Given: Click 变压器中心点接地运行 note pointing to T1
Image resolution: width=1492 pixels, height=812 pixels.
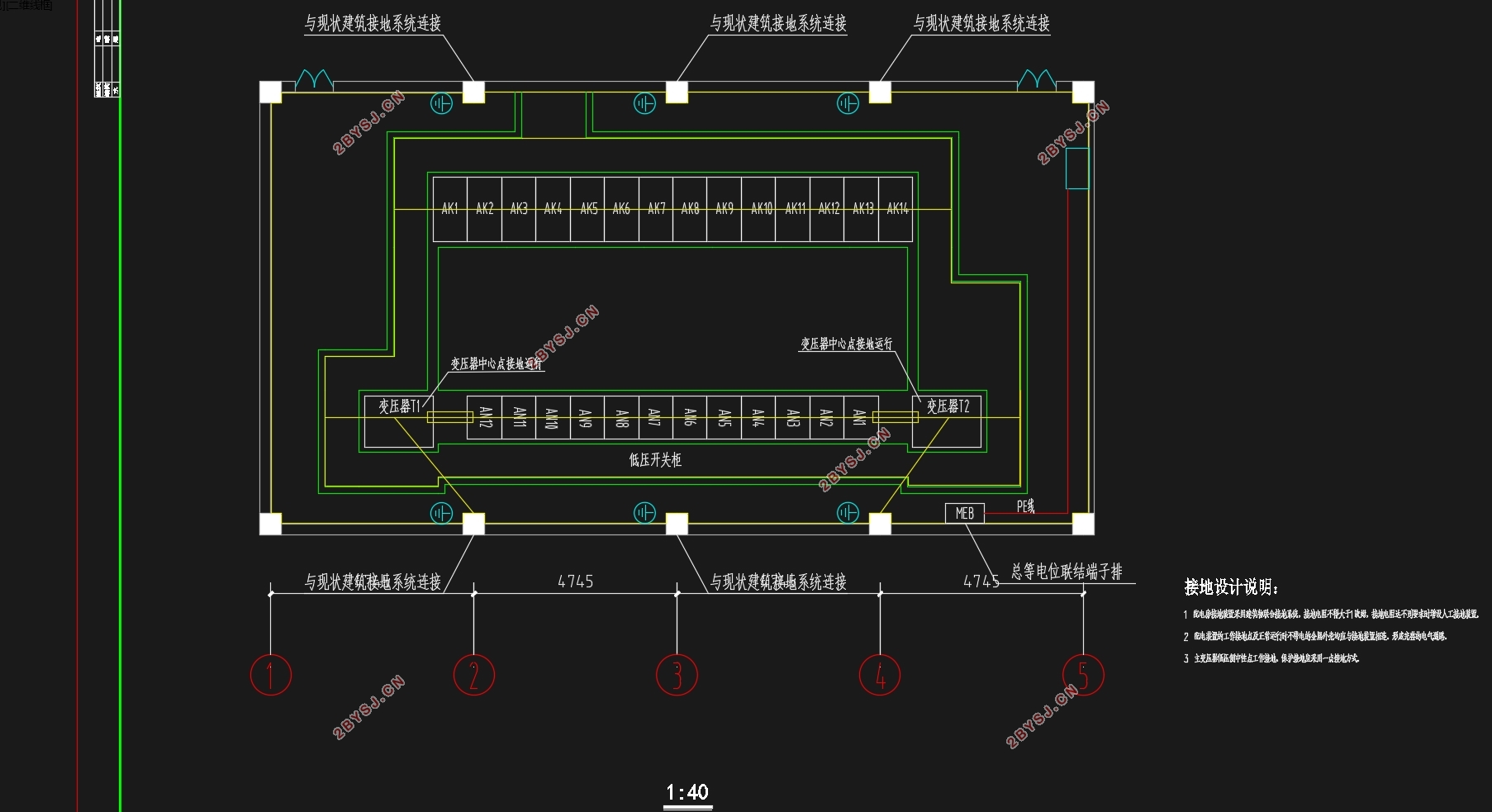Looking at the screenshot, I should point(497,363).
